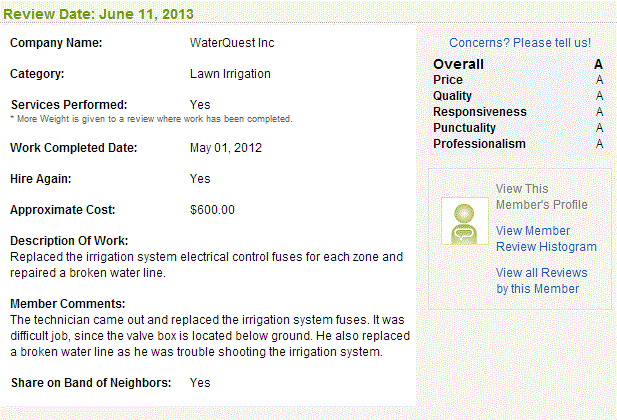Screen dimensions: 617x420
Task: Click the Professionalism rating label
Action: coord(479,144)
